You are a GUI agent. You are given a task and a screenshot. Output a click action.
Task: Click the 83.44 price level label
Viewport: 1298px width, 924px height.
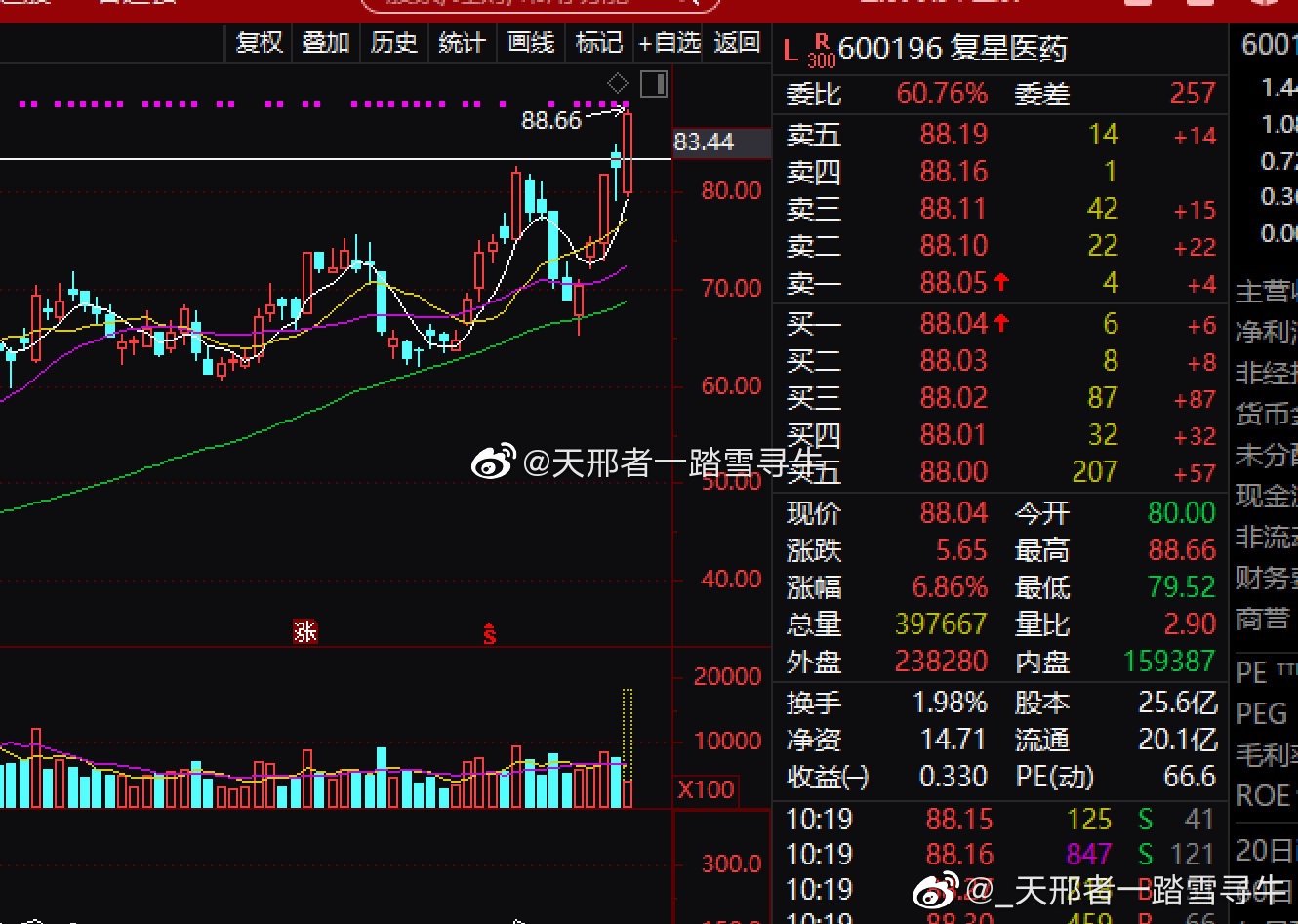[704, 142]
